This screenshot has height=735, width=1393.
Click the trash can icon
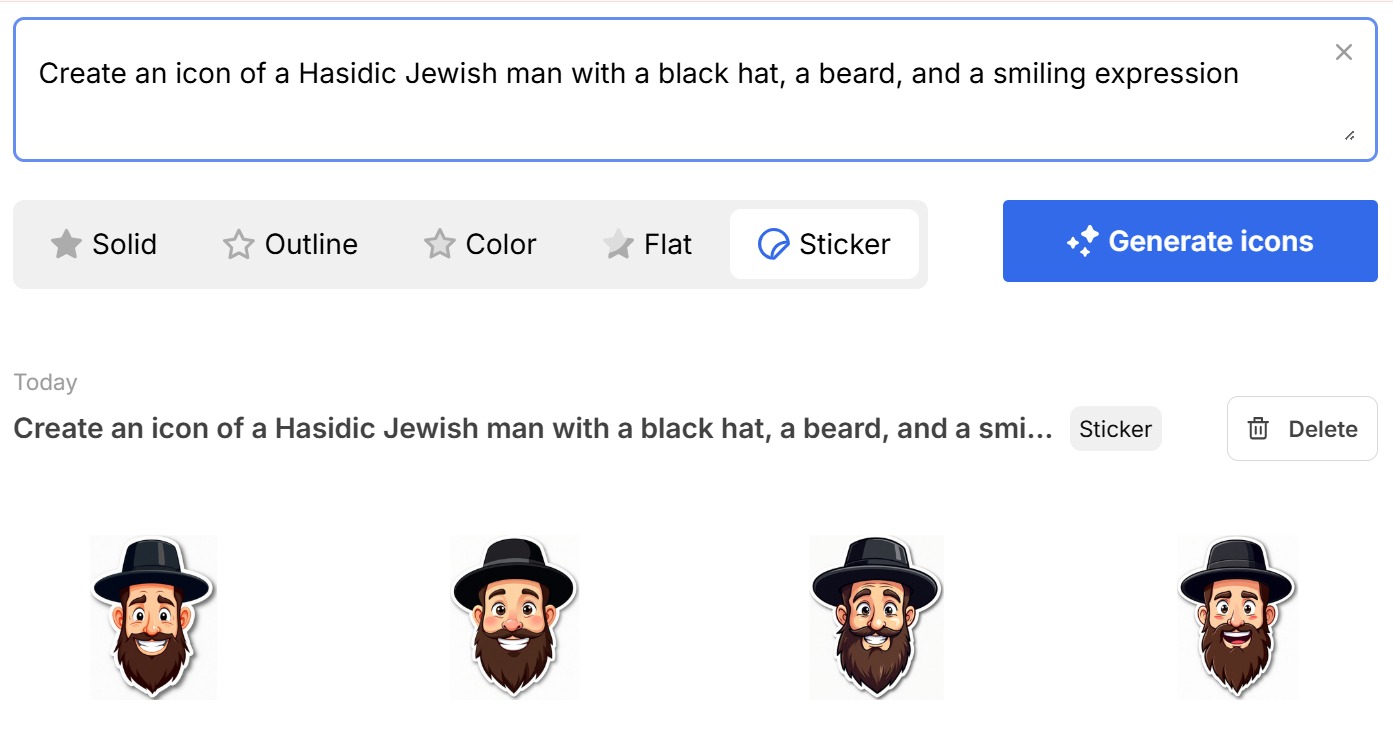point(1258,429)
